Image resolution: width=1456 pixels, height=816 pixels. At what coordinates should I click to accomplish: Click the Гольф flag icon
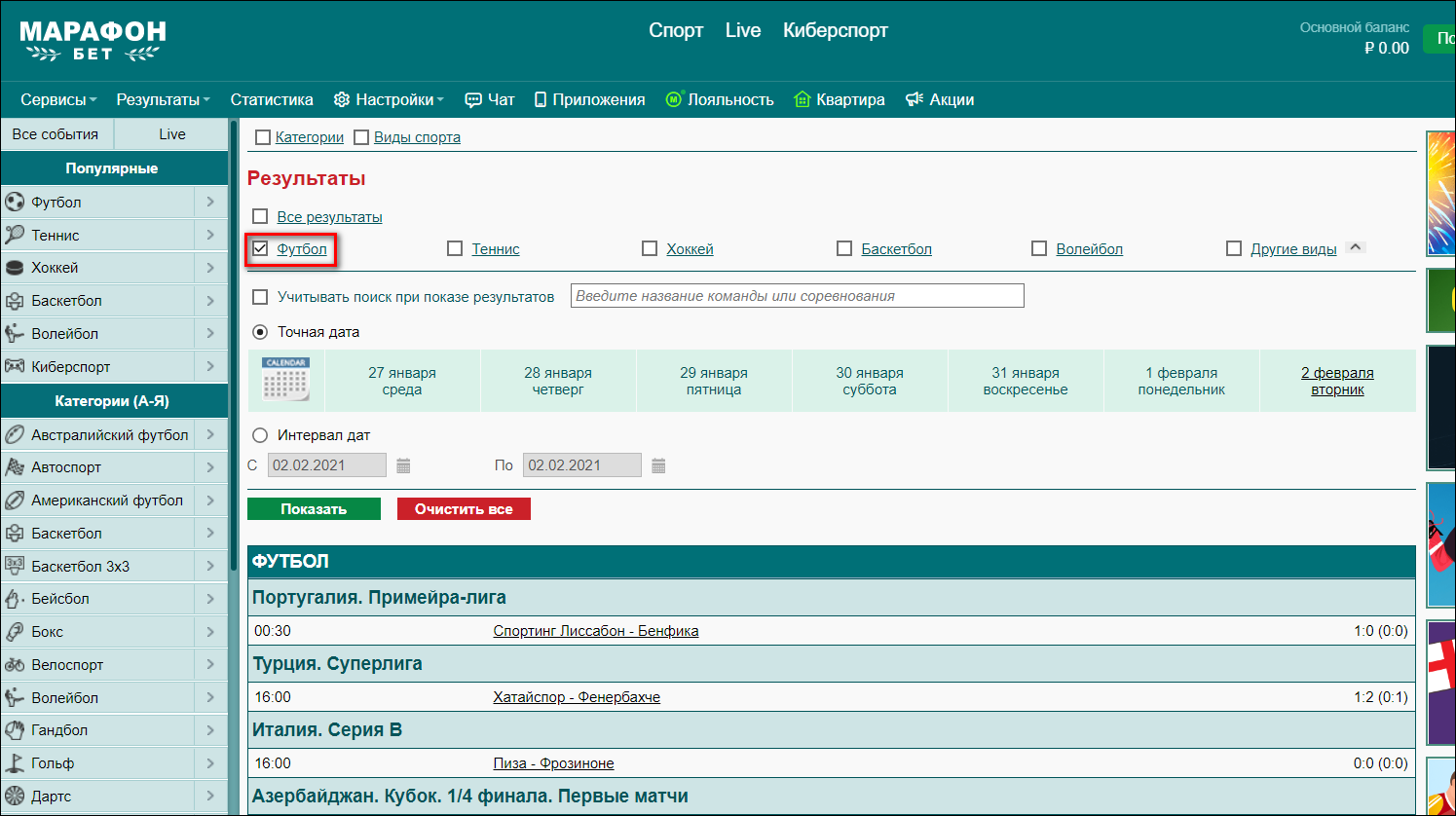(15, 763)
